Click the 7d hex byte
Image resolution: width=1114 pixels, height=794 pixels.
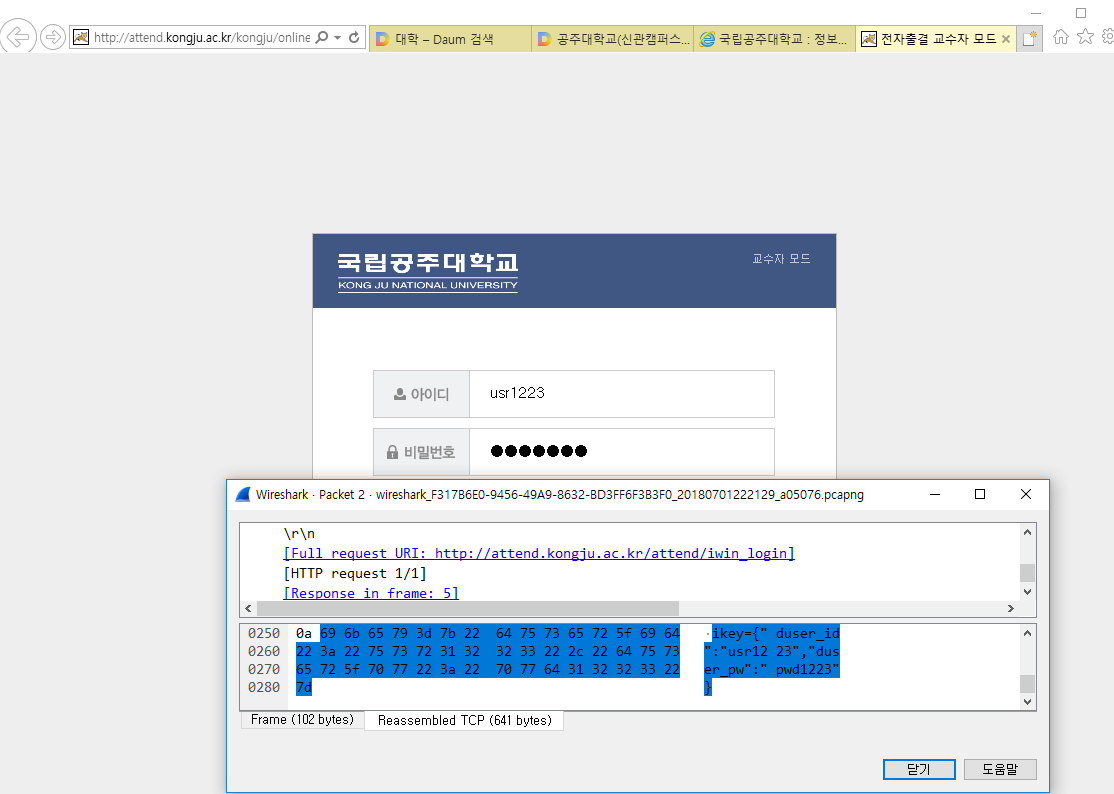tap(304, 687)
